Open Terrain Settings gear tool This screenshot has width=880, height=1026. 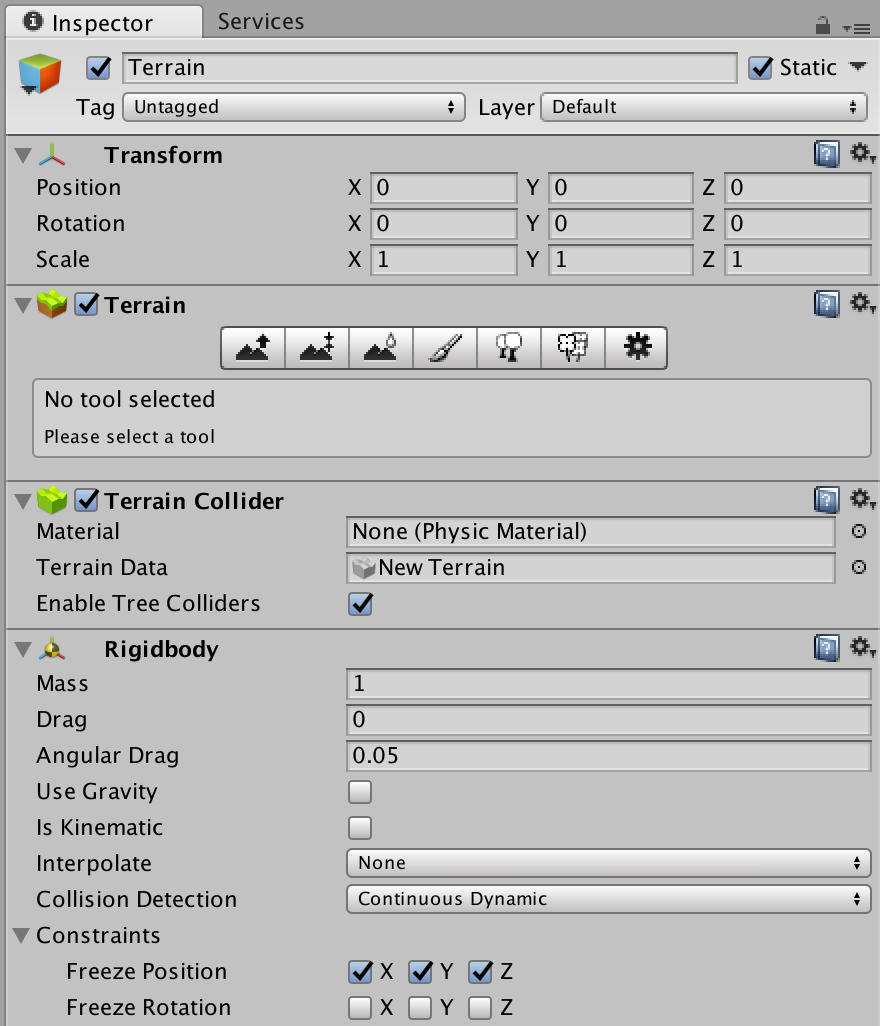636,347
